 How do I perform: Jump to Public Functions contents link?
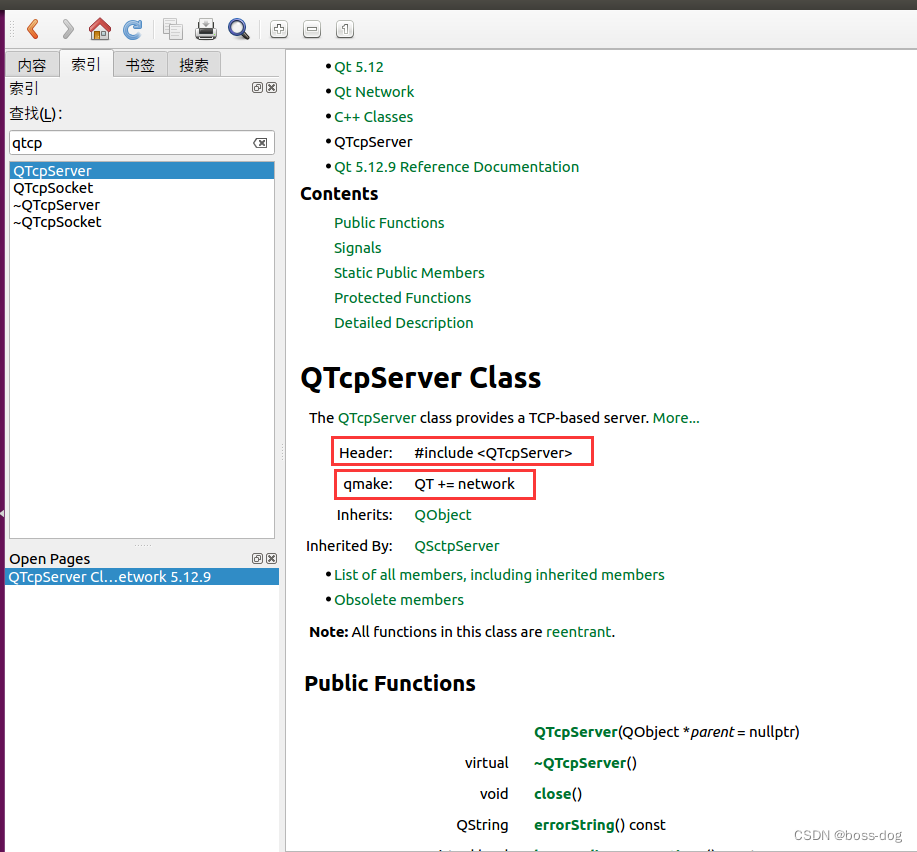tap(389, 223)
